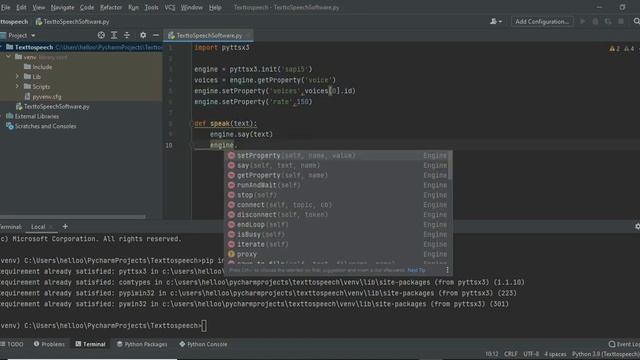Open the Python Packages tool window
This screenshot has height=360, width=640.
[x=142, y=344]
